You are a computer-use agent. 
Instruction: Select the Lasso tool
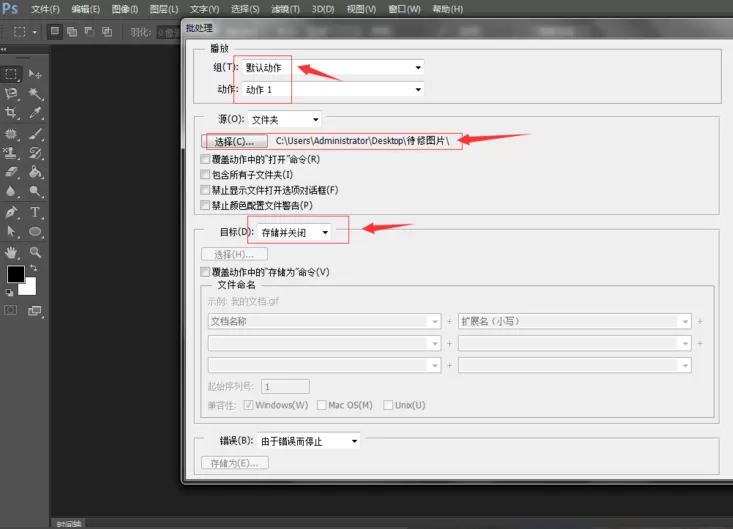tap(11, 93)
